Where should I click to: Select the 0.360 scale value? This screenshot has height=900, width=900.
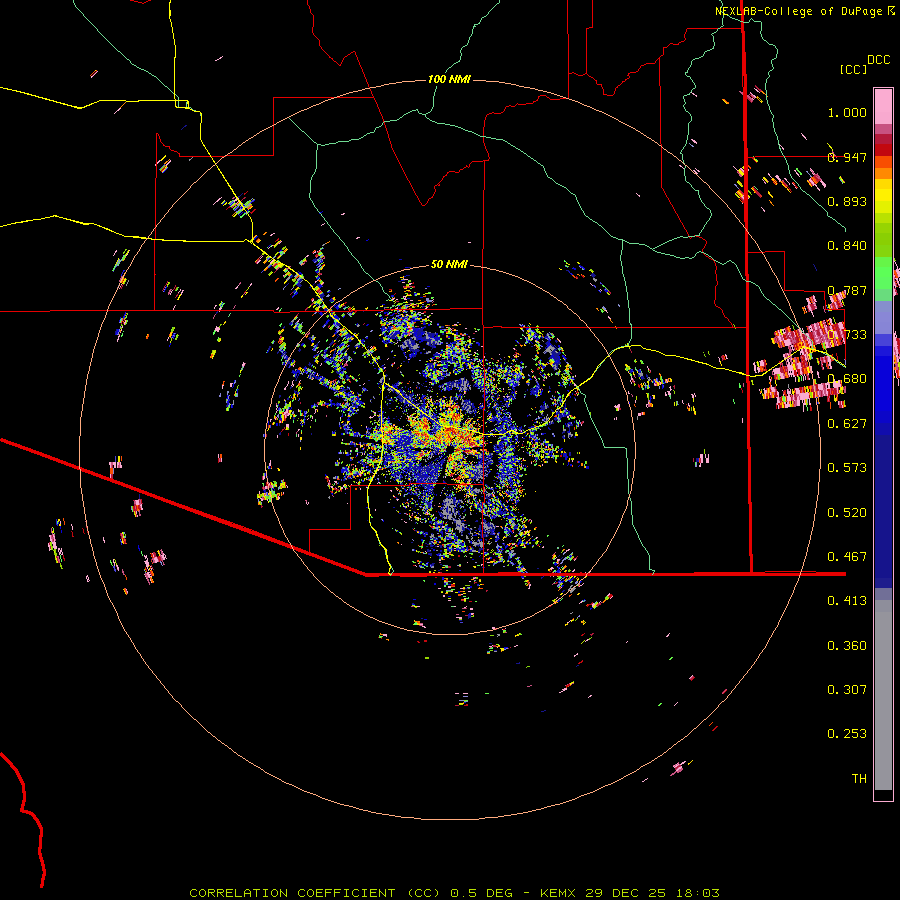point(847,646)
